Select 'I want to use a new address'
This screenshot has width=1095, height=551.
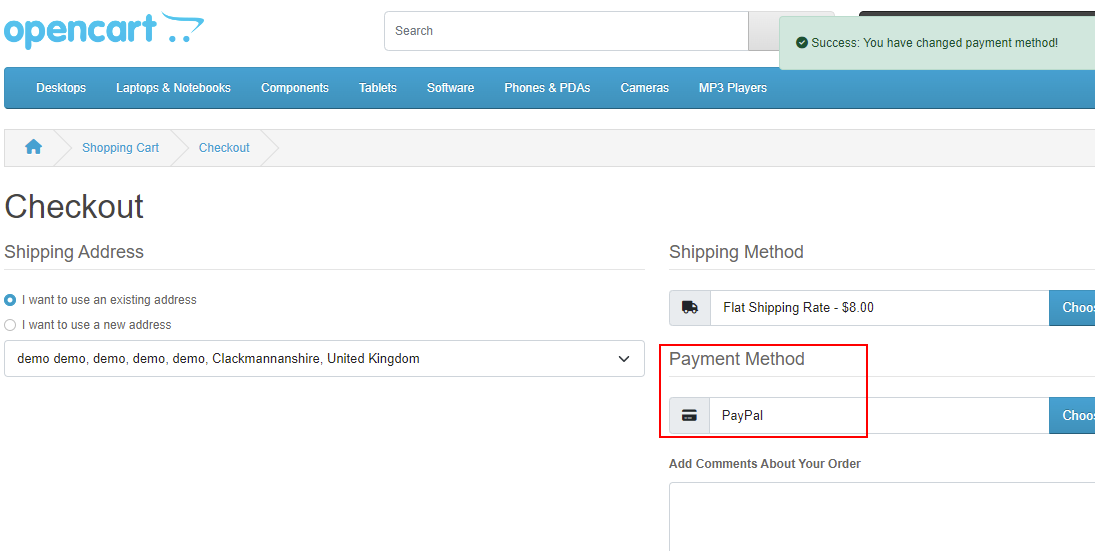pos(10,325)
